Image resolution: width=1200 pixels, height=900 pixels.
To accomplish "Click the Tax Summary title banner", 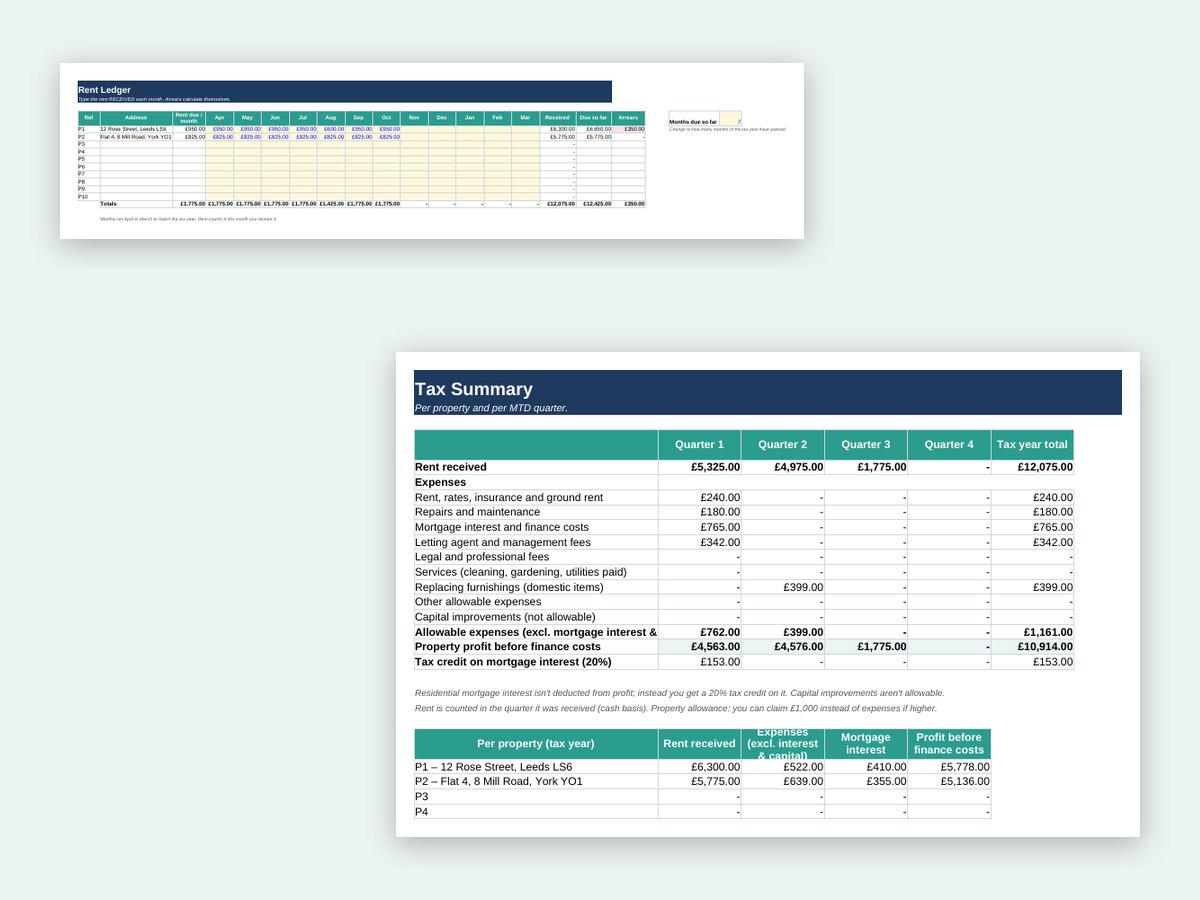I will (768, 392).
